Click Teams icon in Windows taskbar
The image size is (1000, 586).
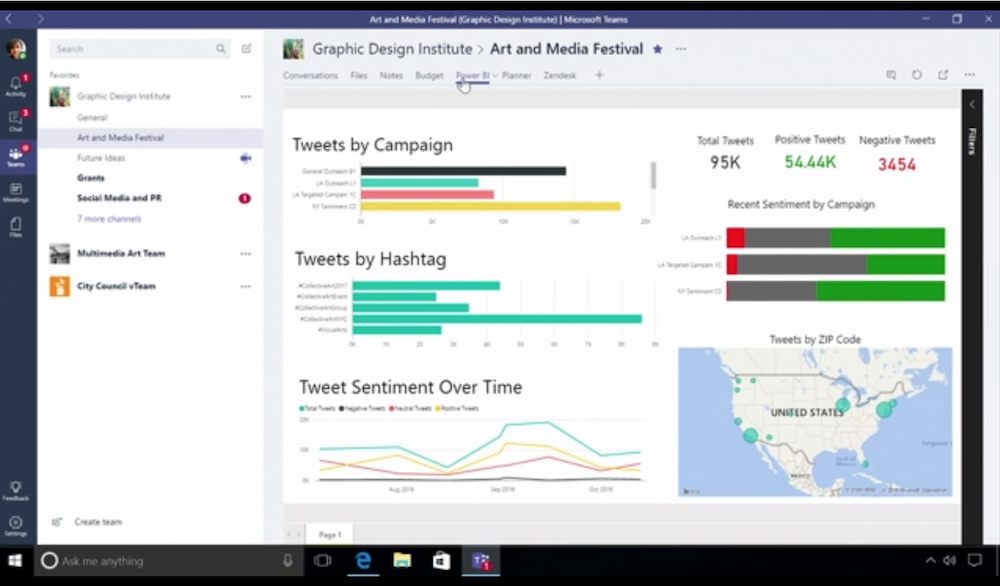pos(481,561)
